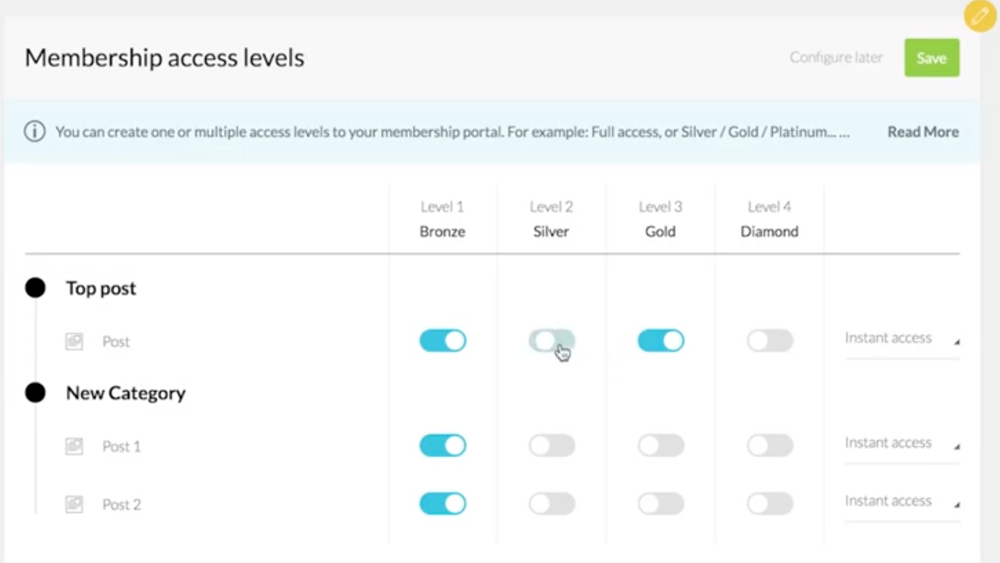Open Instant access dropdown for Post 1
Screen dimensions: 1000x563
[x=901, y=443]
